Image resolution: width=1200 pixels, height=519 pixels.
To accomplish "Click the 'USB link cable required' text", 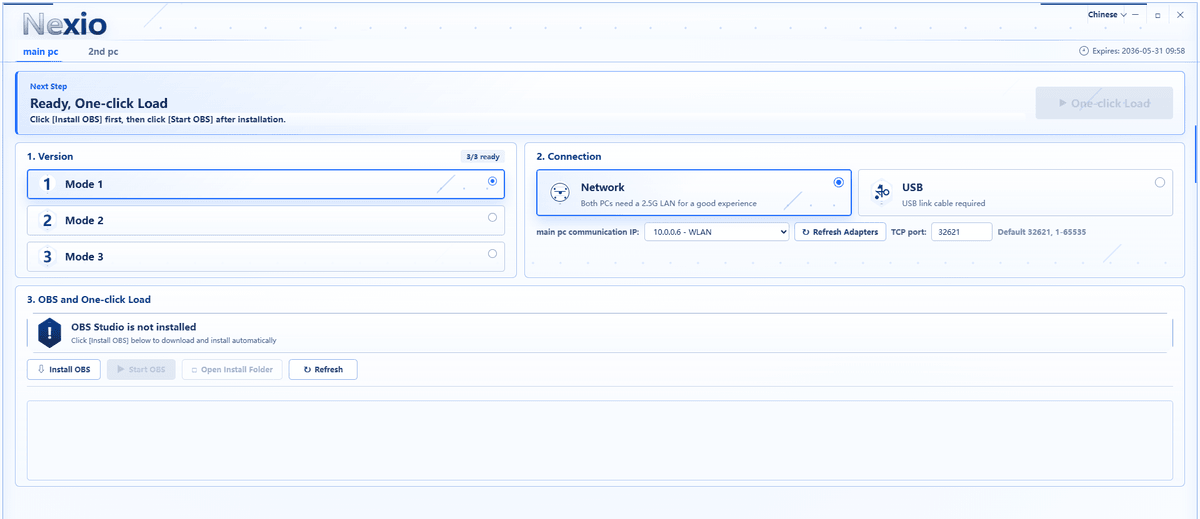I will 943,203.
